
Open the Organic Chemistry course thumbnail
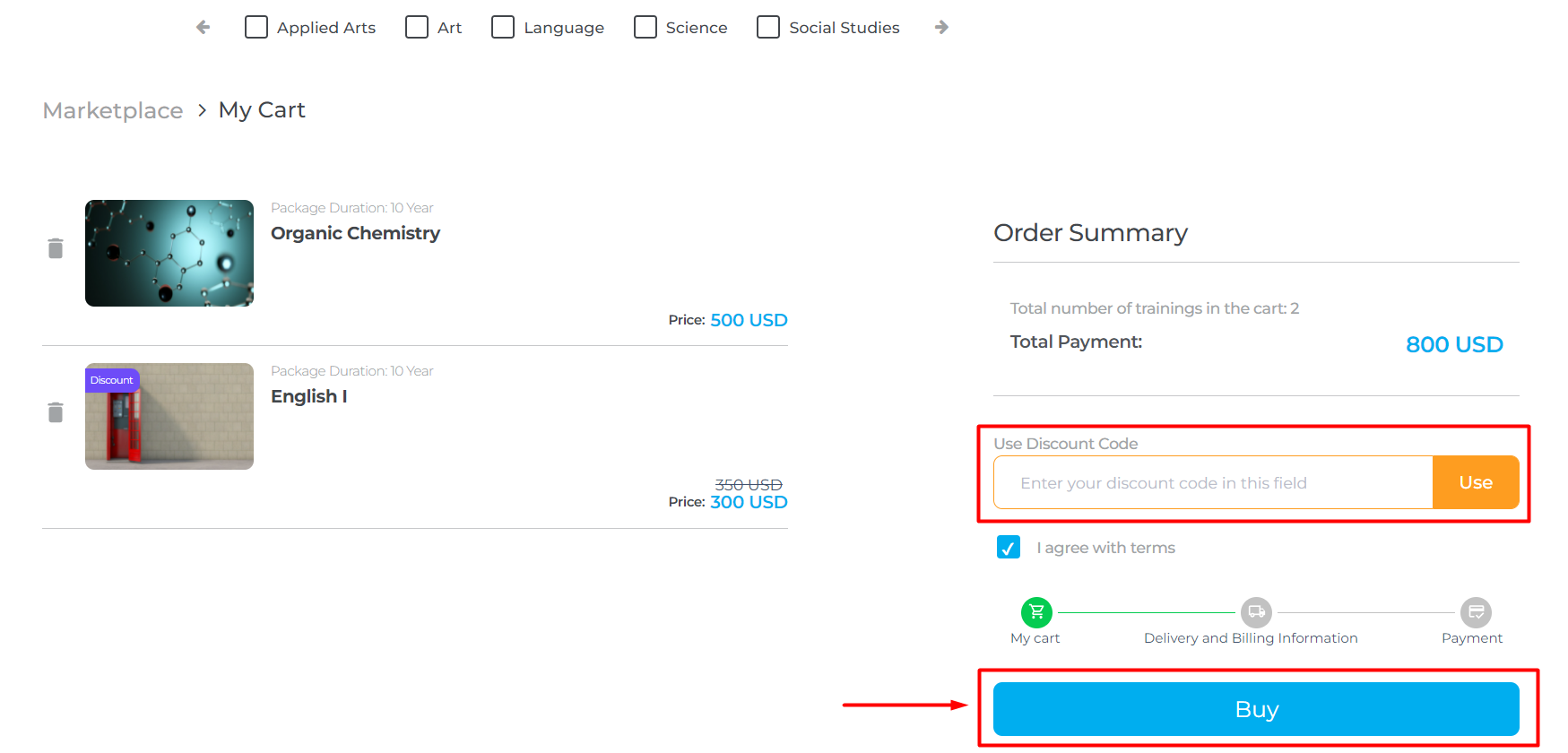click(169, 253)
